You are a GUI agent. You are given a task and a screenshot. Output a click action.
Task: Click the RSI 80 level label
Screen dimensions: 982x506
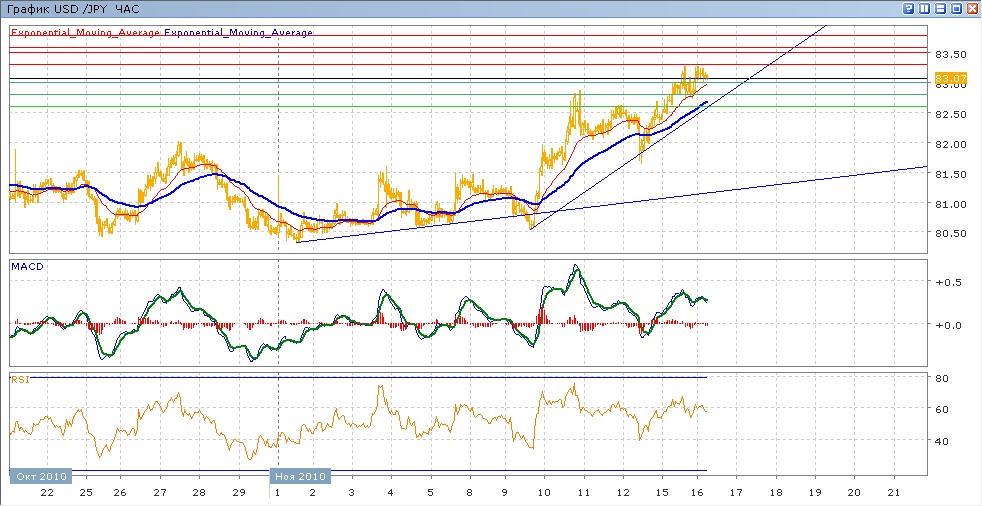tap(942, 378)
